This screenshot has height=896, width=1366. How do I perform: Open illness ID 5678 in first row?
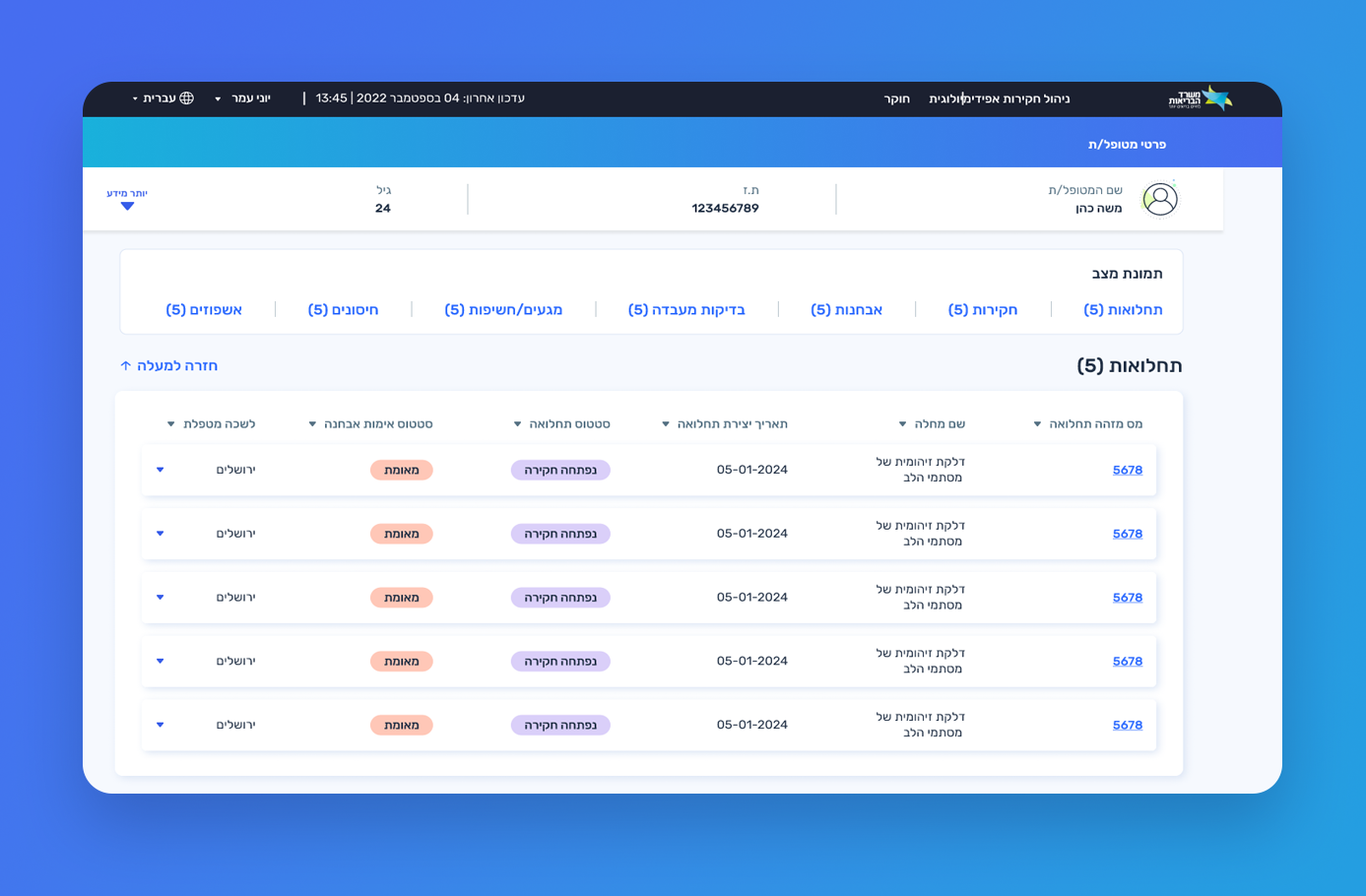[x=1128, y=470]
